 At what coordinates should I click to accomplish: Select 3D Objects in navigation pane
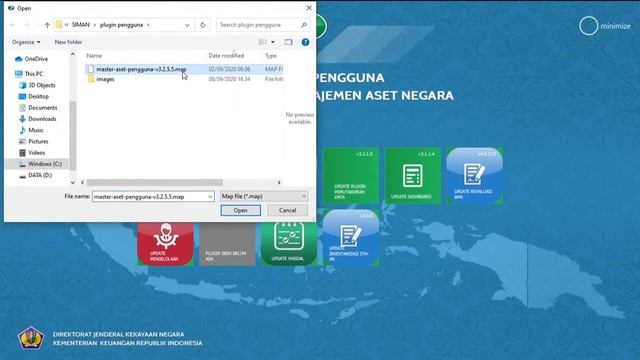pos(37,85)
